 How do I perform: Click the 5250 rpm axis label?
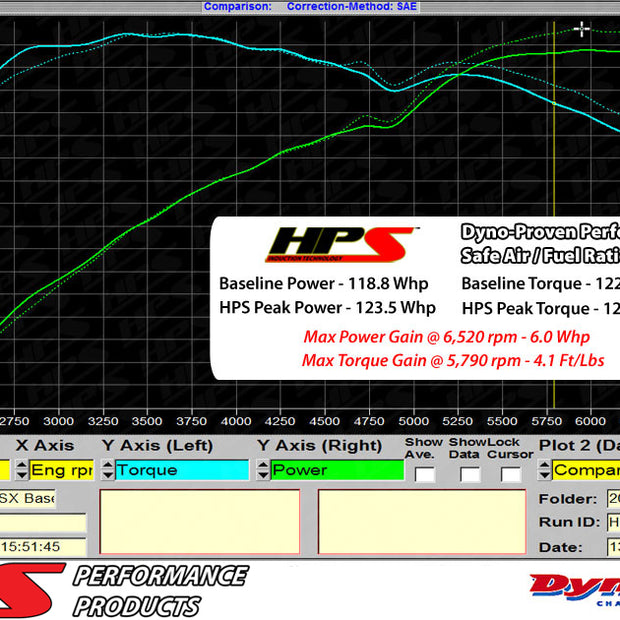(458, 421)
